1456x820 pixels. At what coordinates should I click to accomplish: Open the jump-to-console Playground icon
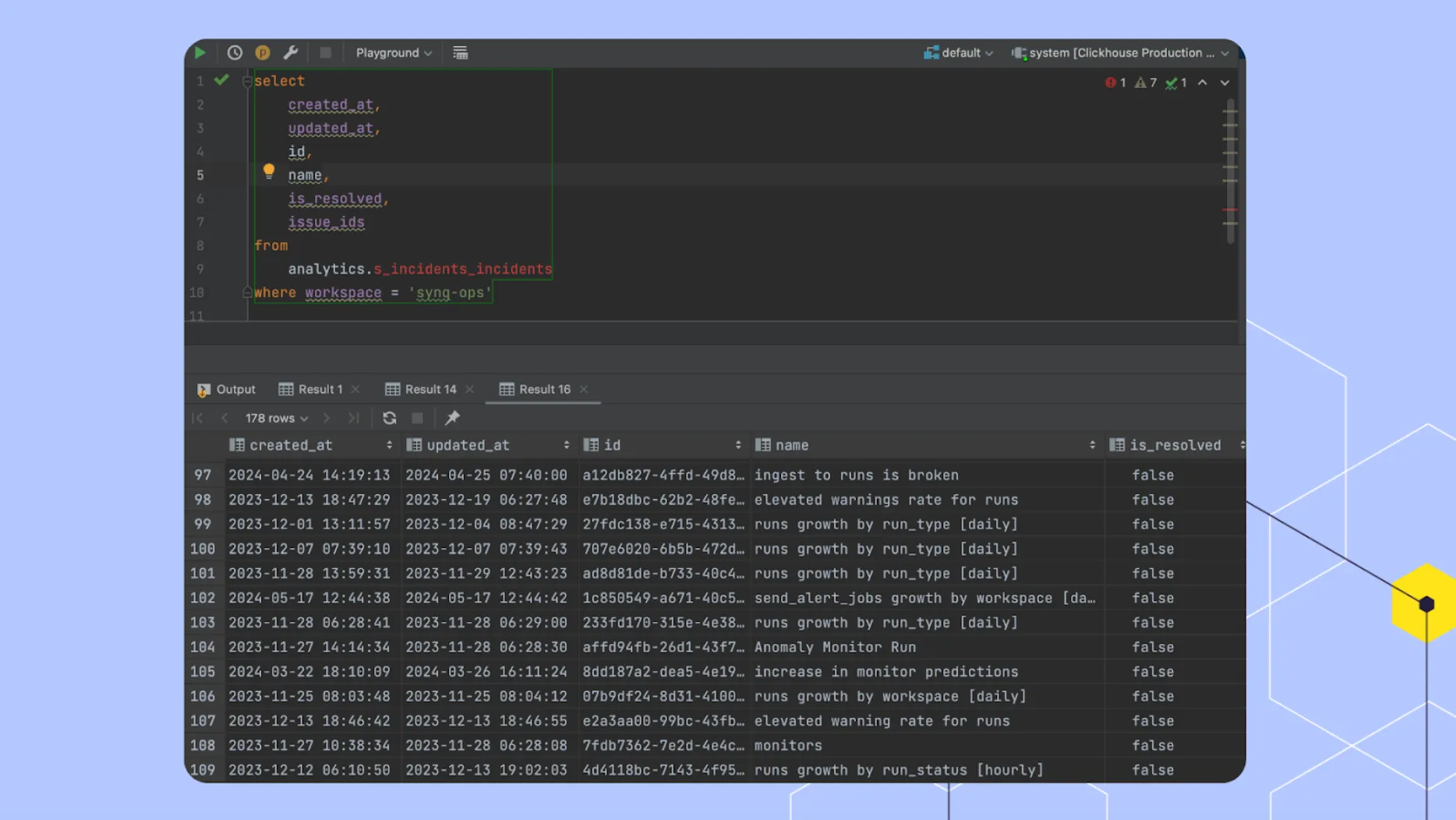pos(263,52)
